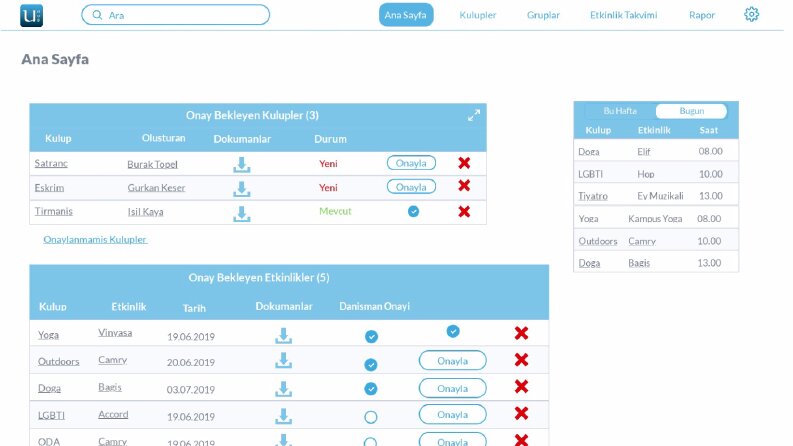Open Tiyatro club in schedule panel
Image resolution: width=793 pixels, height=446 pixels.
point(593,196)
